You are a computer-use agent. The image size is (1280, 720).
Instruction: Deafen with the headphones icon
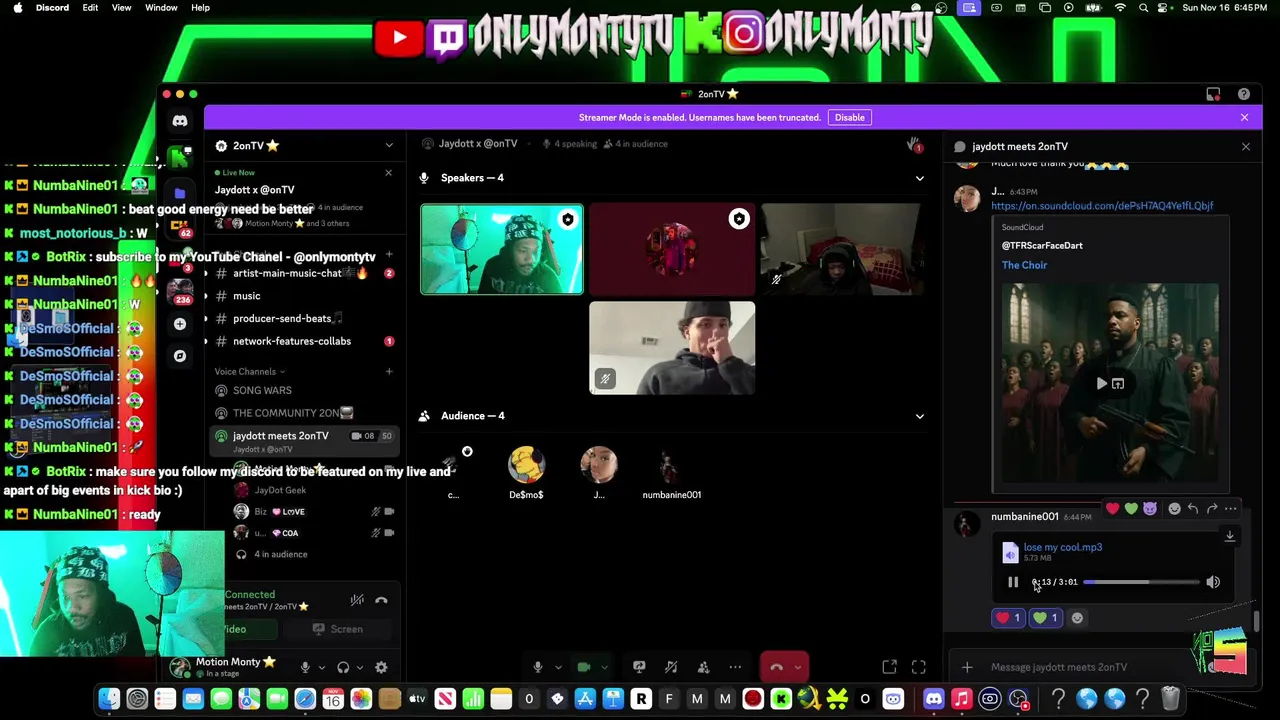click(x=343, y=667)
